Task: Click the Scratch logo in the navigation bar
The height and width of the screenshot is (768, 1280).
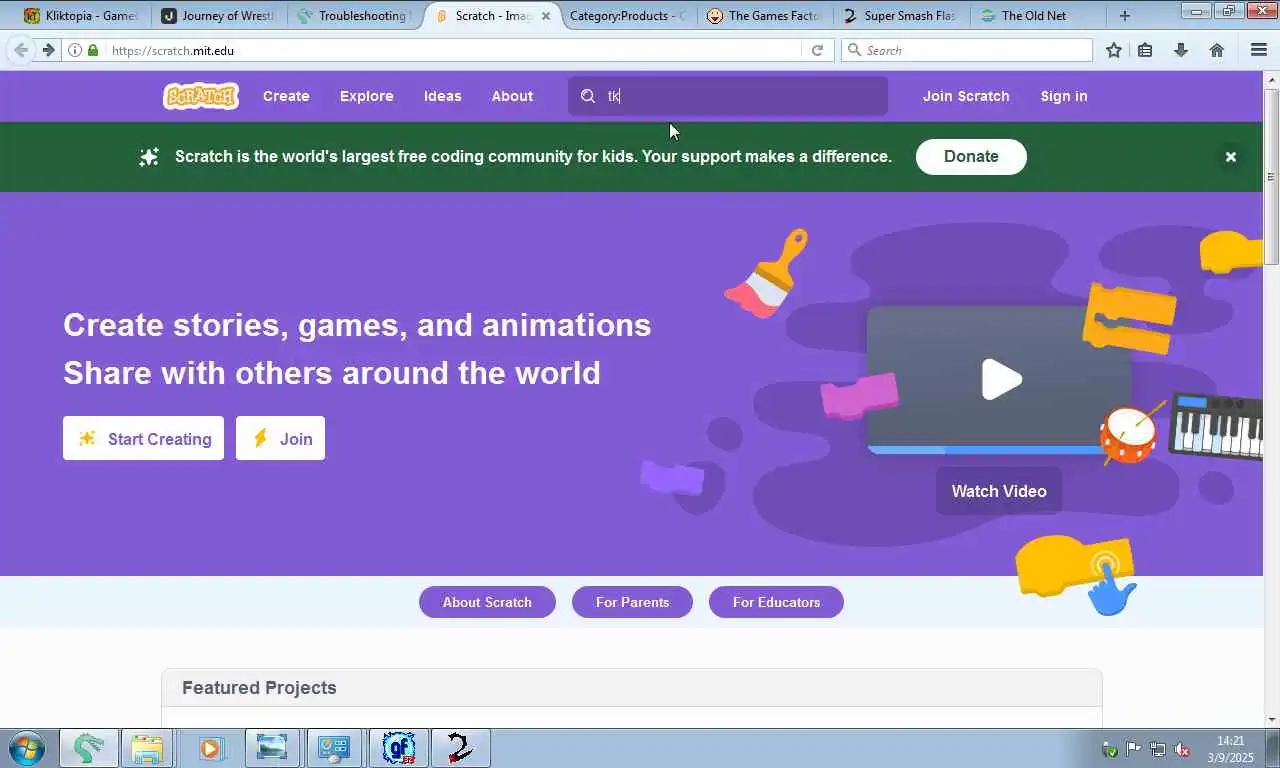Action: tap(201, 96)
